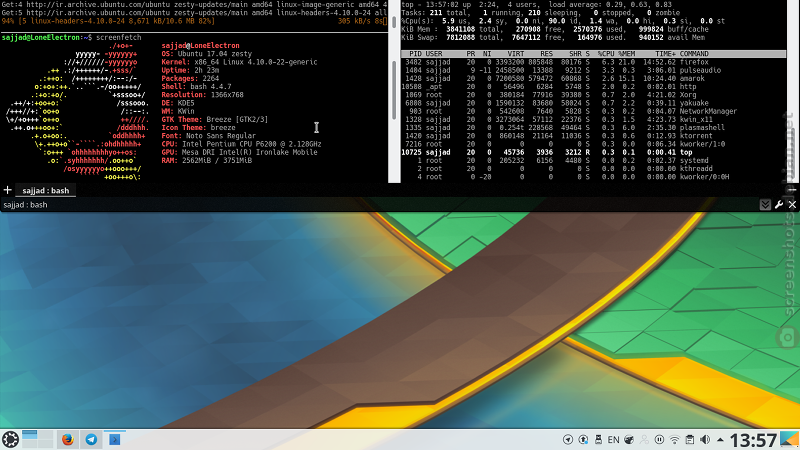800x450 pixels.
Task: Add a new Yakuake session tab
Action: [x=8, y=190]
